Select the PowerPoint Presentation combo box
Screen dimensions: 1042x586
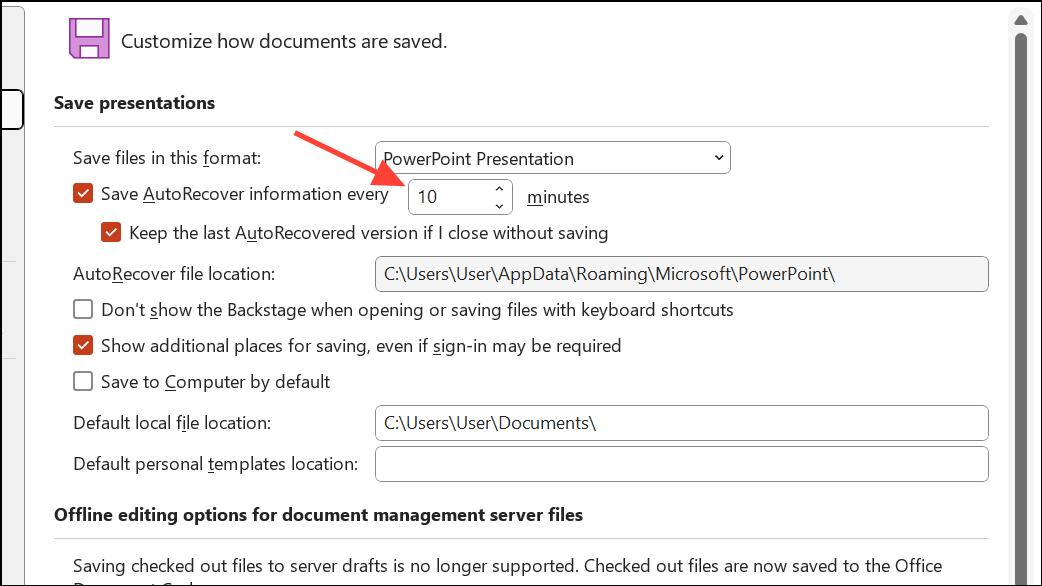552,157
